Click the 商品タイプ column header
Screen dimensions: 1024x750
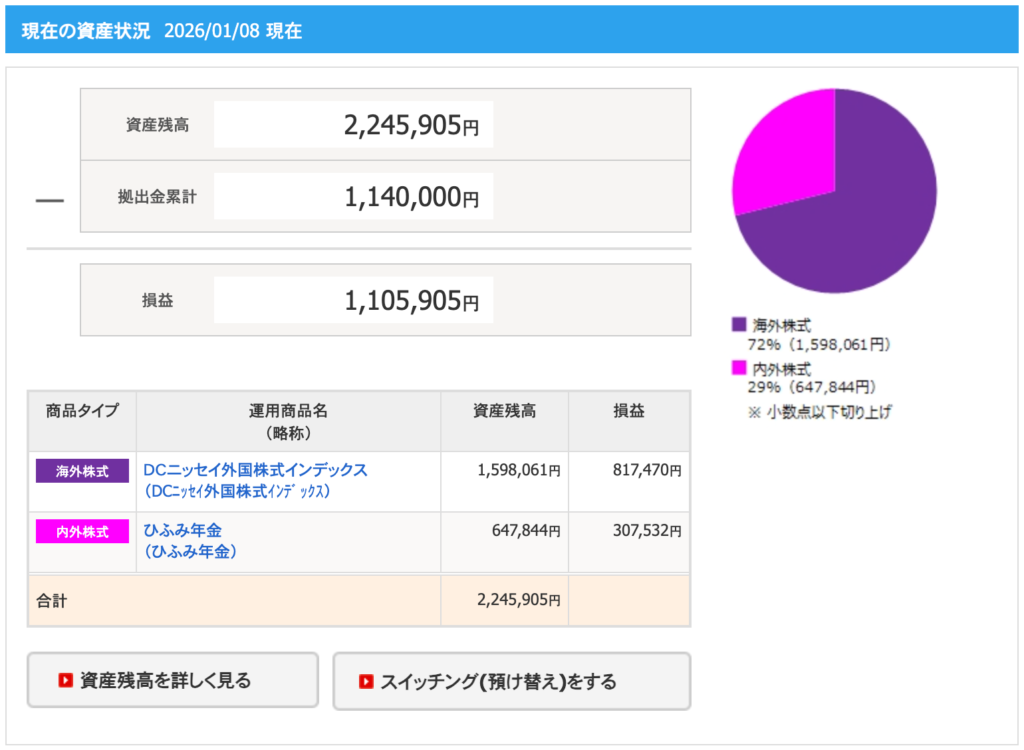[x=82, y=411]
